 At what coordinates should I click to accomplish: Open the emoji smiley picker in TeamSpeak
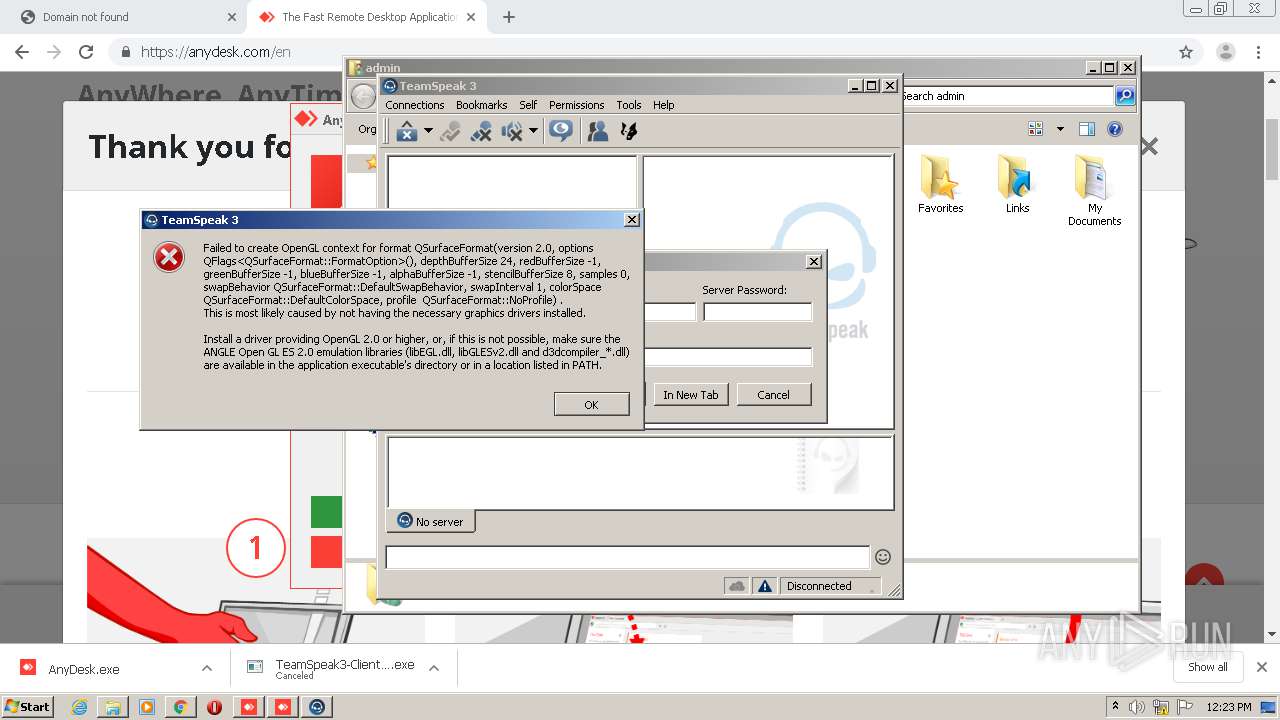click(x=883, y=557)
